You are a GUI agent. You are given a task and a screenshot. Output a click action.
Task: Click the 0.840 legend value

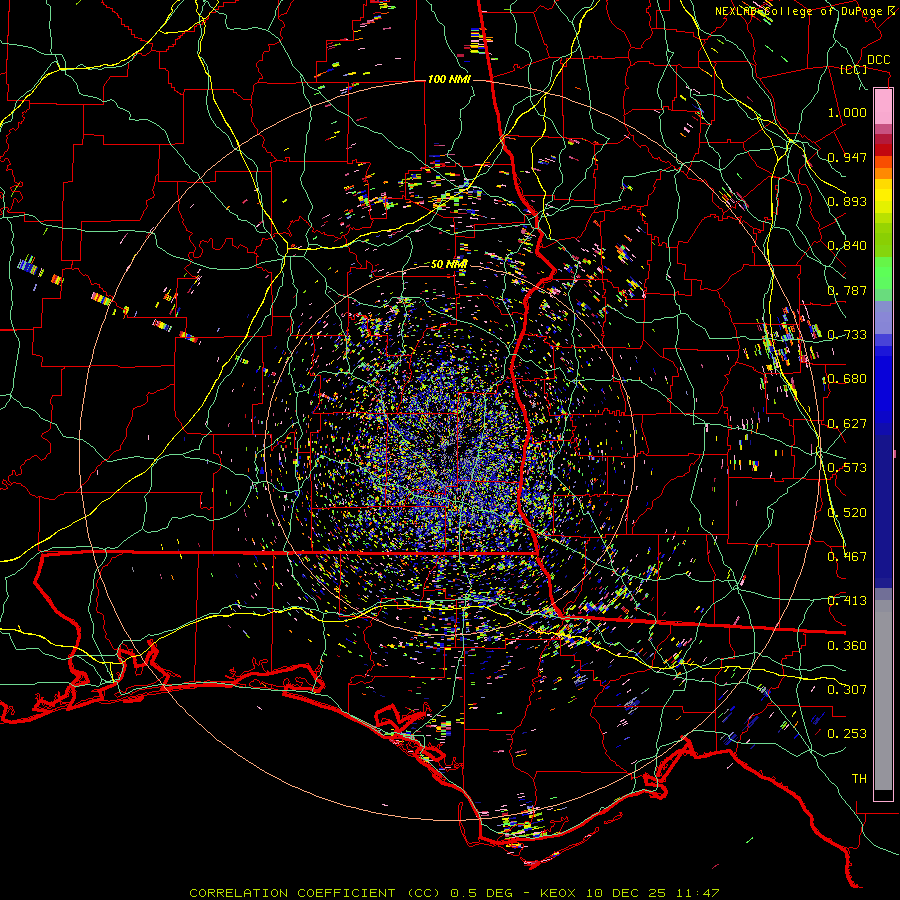click(x=847, y=246)
